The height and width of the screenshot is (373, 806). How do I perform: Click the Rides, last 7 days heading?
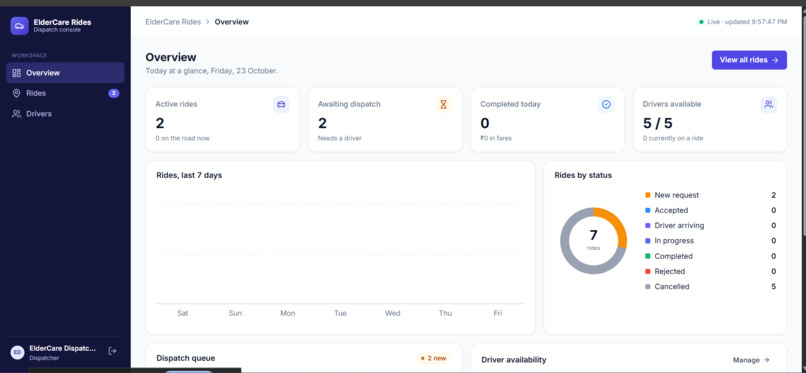click(189, 175)
